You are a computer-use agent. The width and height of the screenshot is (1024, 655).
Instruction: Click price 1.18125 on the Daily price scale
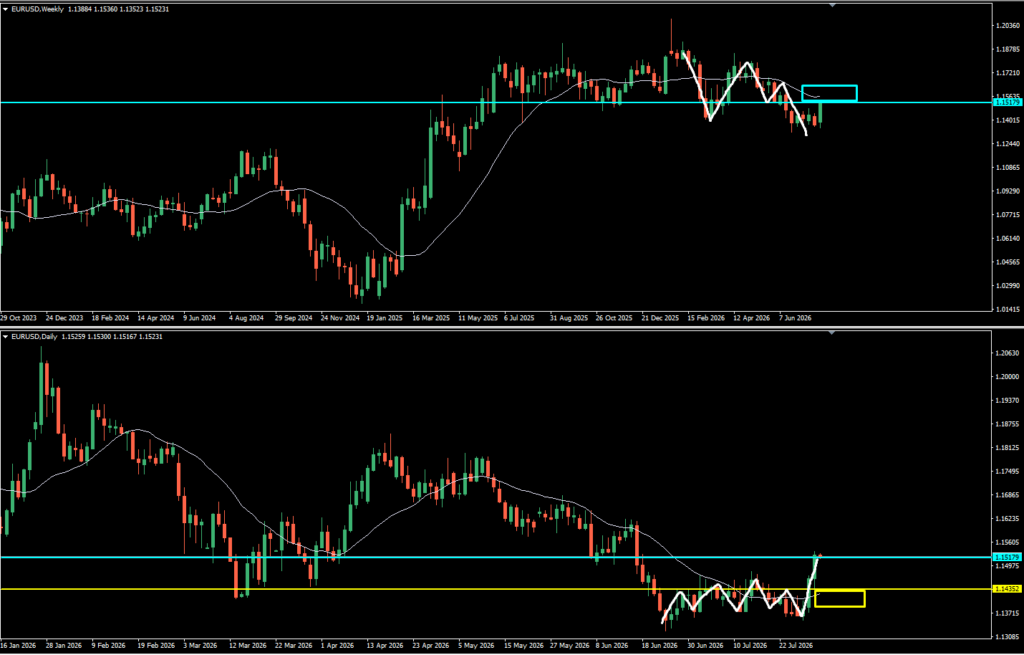coord(1010,448)
